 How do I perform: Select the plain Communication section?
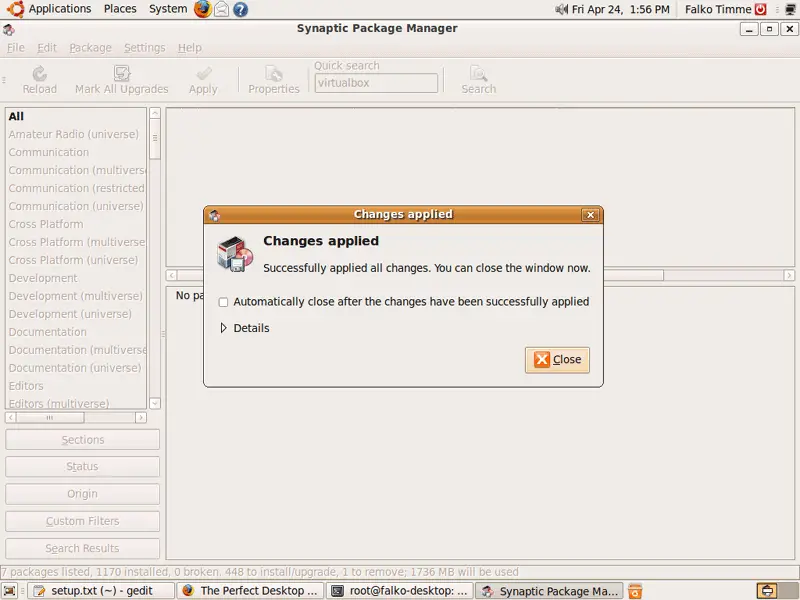[x=77, y=152]
